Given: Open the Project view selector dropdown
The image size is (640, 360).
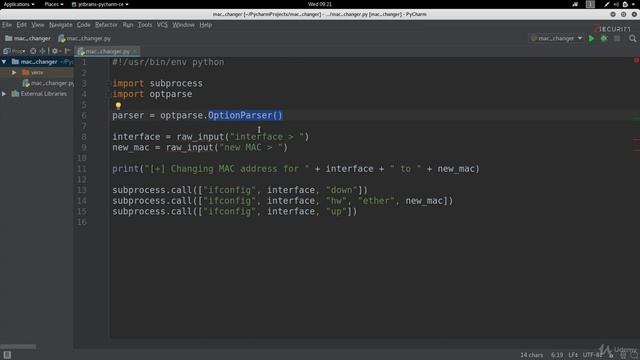Looking at the screenshot, I should (14, 51).
